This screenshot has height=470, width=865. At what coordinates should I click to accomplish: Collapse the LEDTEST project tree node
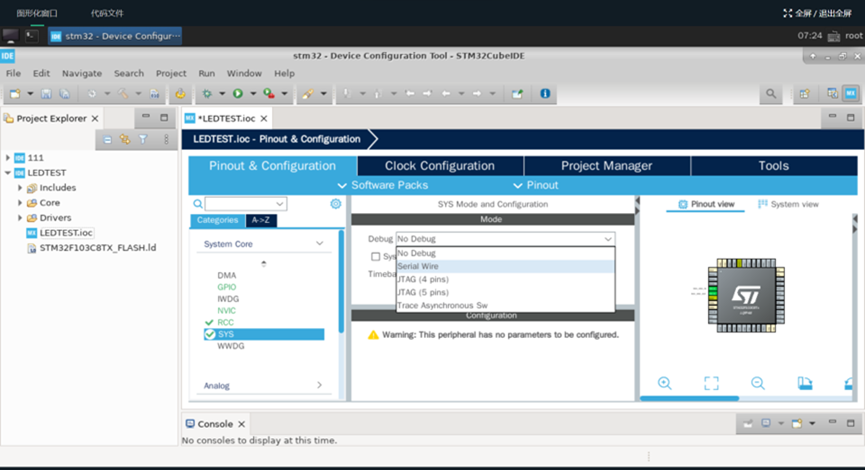[x=8, y=173]
